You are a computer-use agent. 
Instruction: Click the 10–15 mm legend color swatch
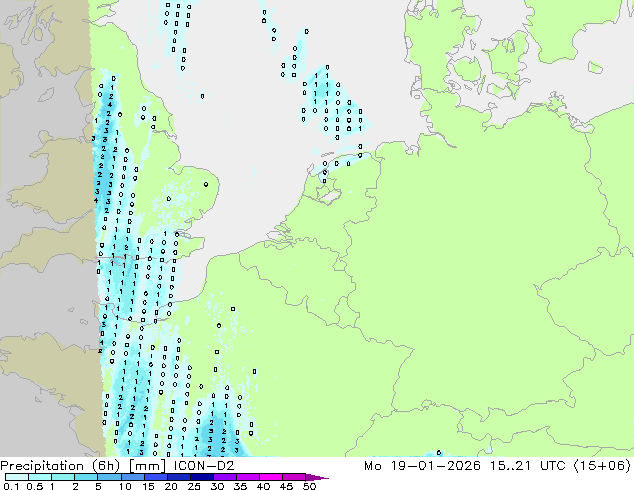tap(132, 477)
